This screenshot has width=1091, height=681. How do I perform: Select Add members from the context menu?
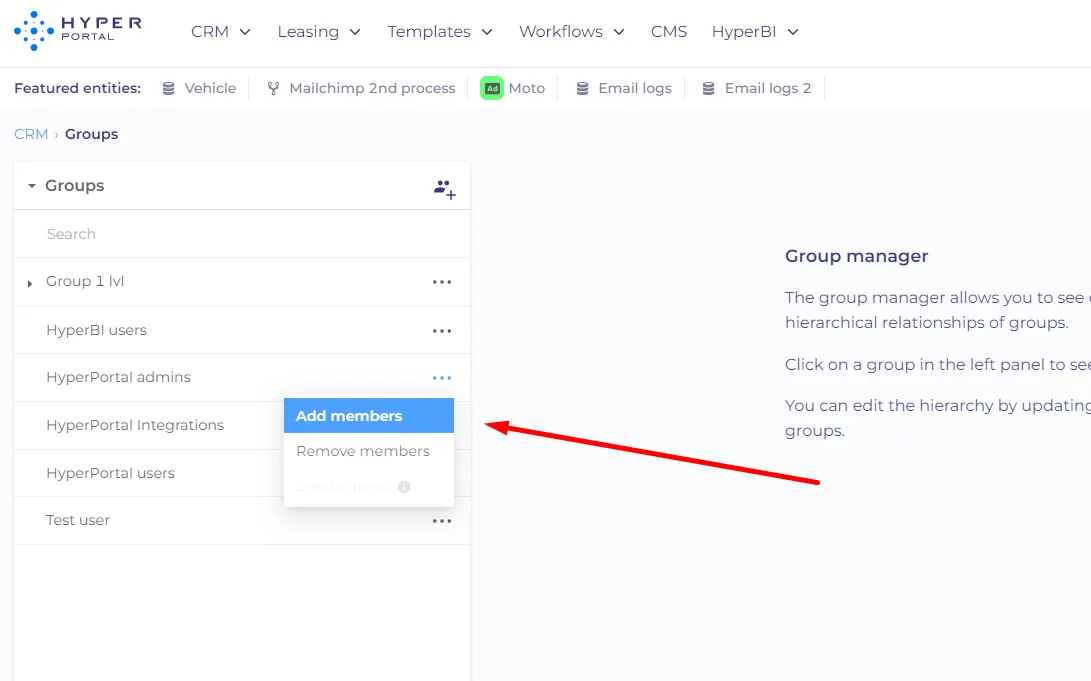[369, 415]
